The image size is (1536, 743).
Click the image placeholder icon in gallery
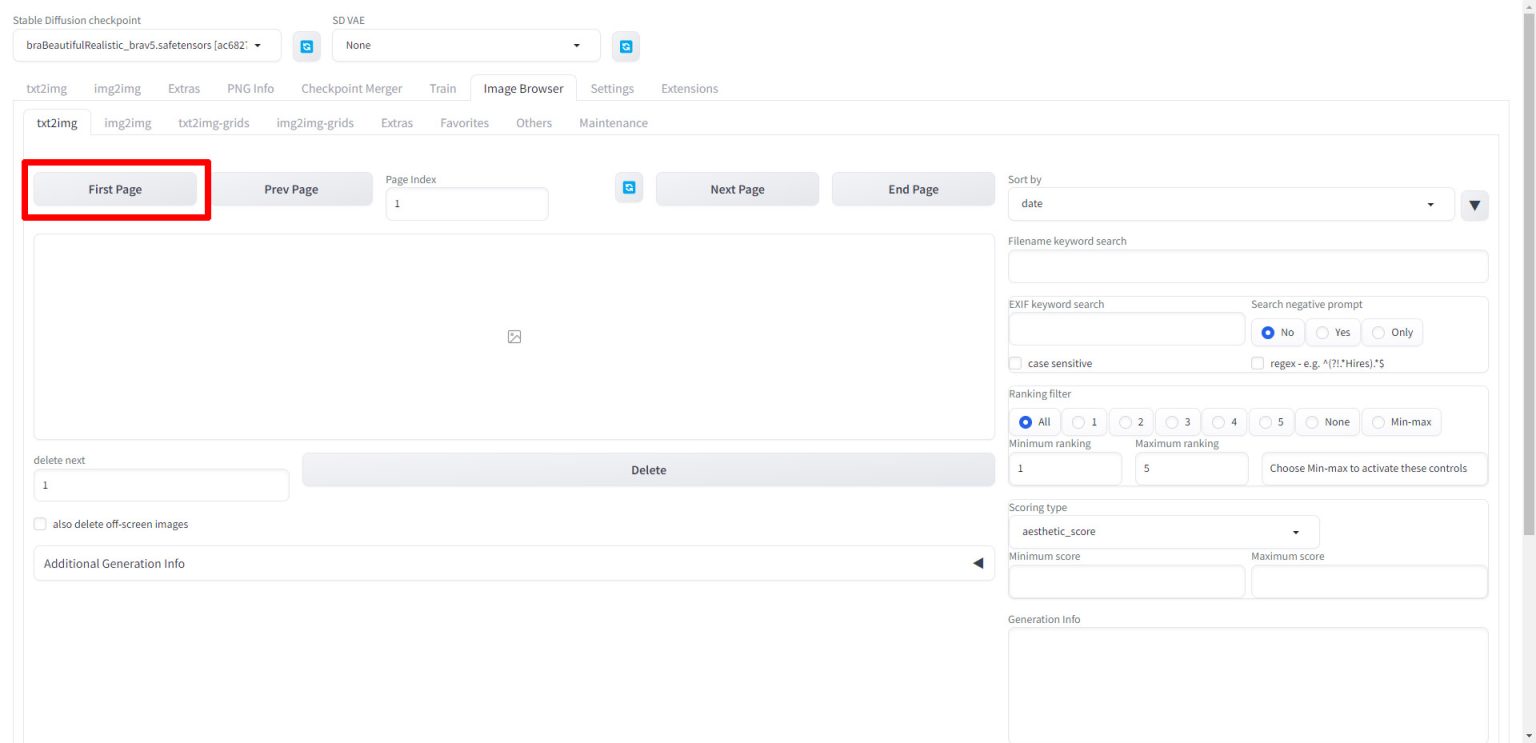coord(514,337)
